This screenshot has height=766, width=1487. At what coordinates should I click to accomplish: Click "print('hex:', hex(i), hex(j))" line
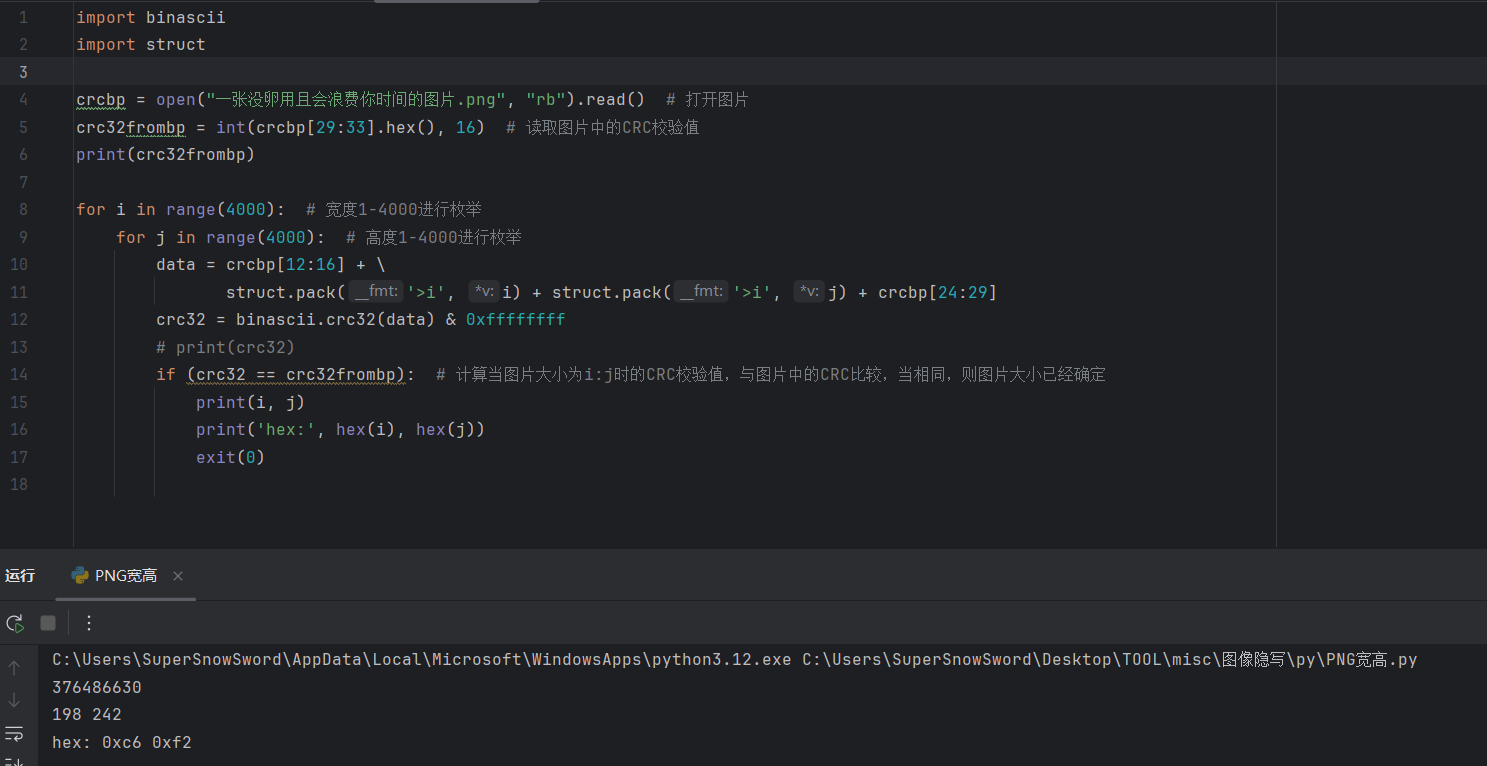[341, 429]
